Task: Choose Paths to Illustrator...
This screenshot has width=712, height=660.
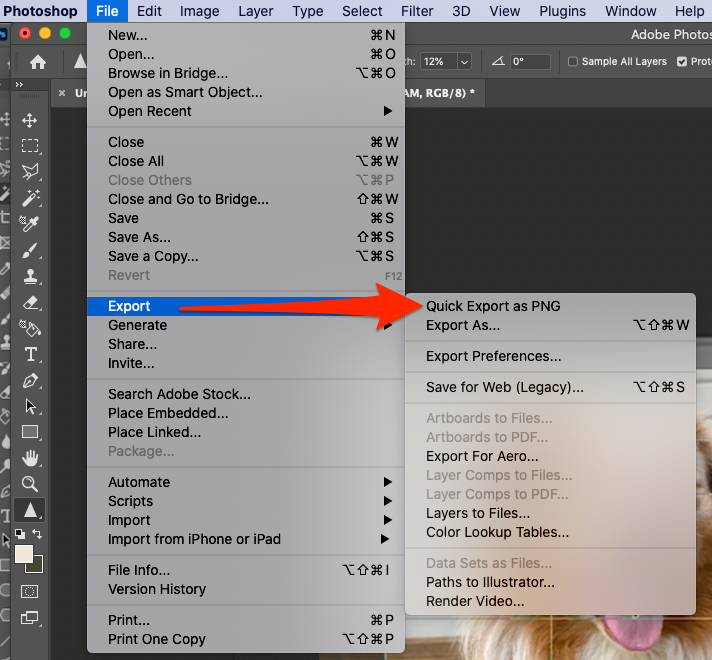Action: click(x=550, y=582)
